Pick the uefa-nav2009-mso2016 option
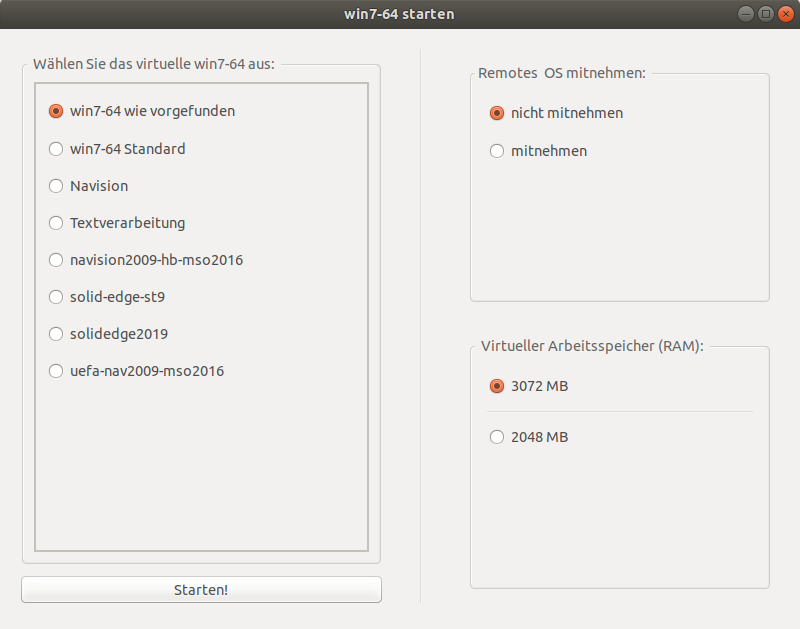Viewport: 800px width, 629px height. coord(56,371)
